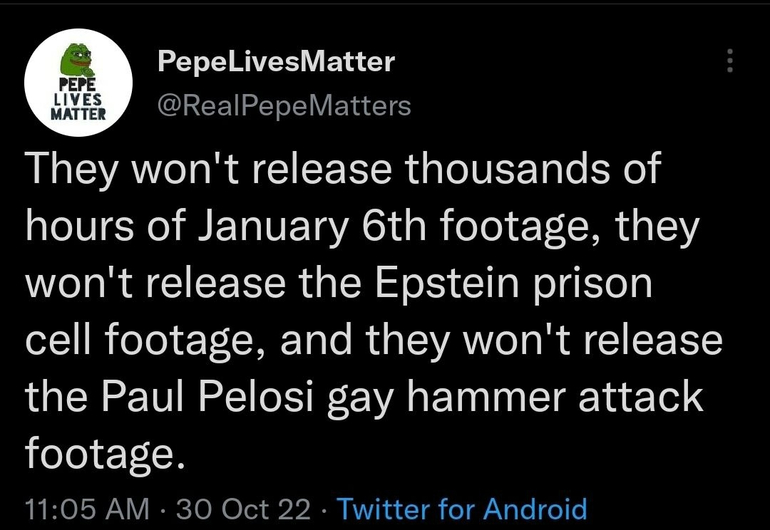Open the "Twitter for Android" source link
Viewport: 770px width, 530px height.
click(462, 508)
